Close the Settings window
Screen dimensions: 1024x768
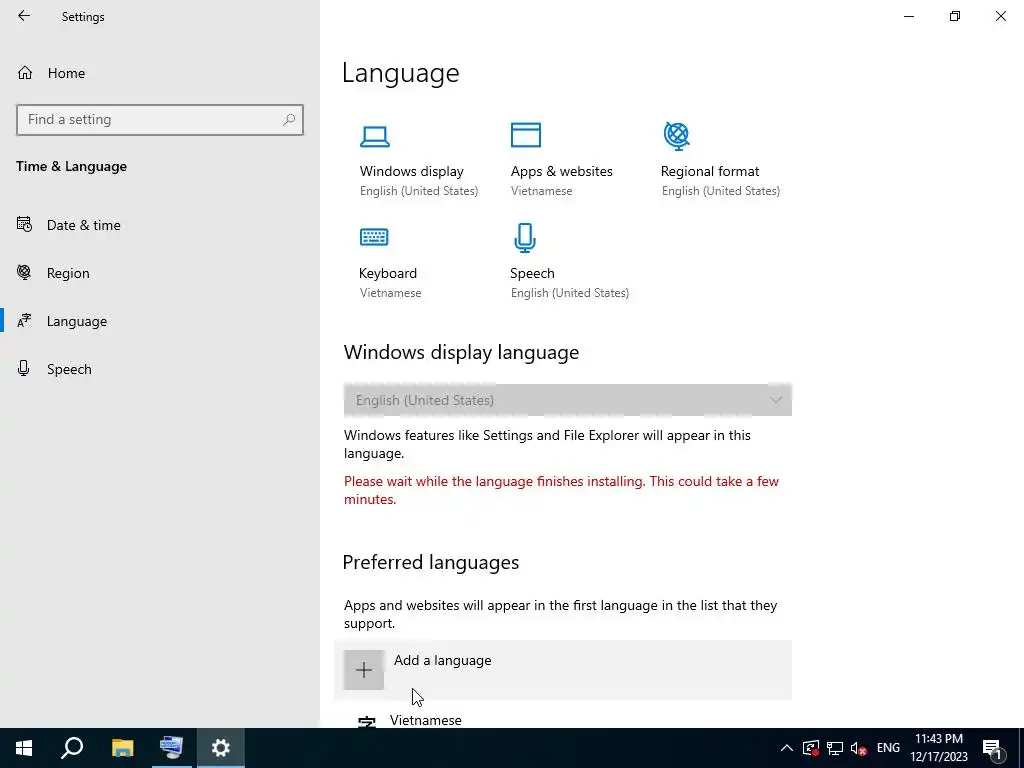click(x=1000, y=16)
